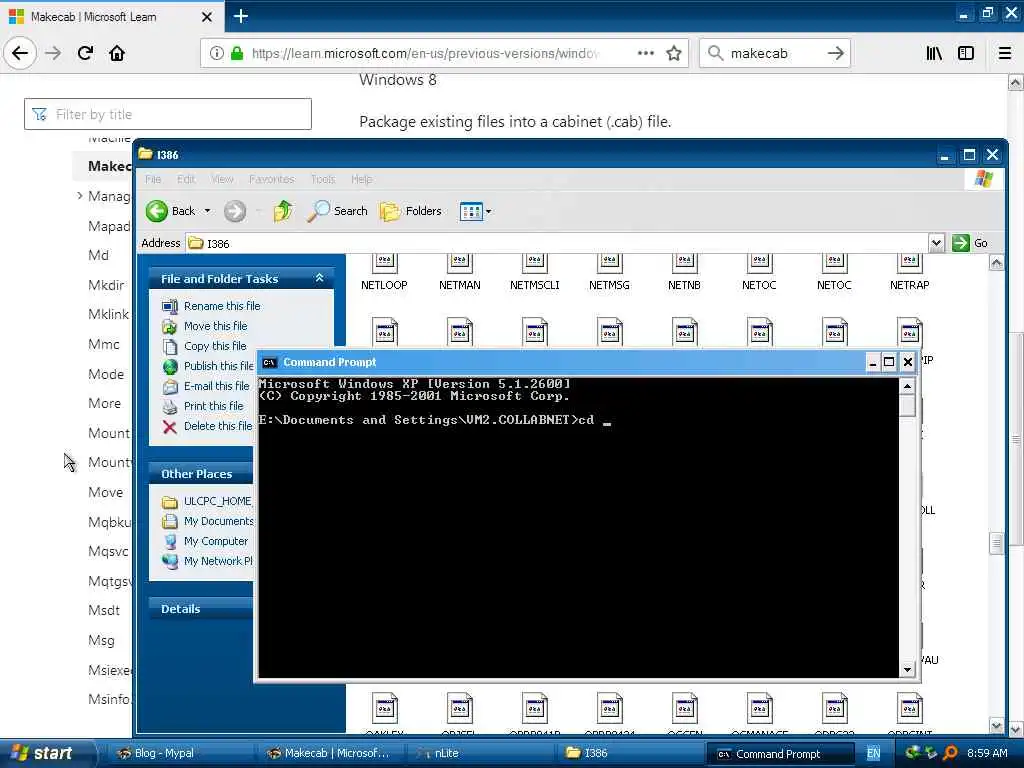Toggle the Folders pane in Explorer

point(411,211)
